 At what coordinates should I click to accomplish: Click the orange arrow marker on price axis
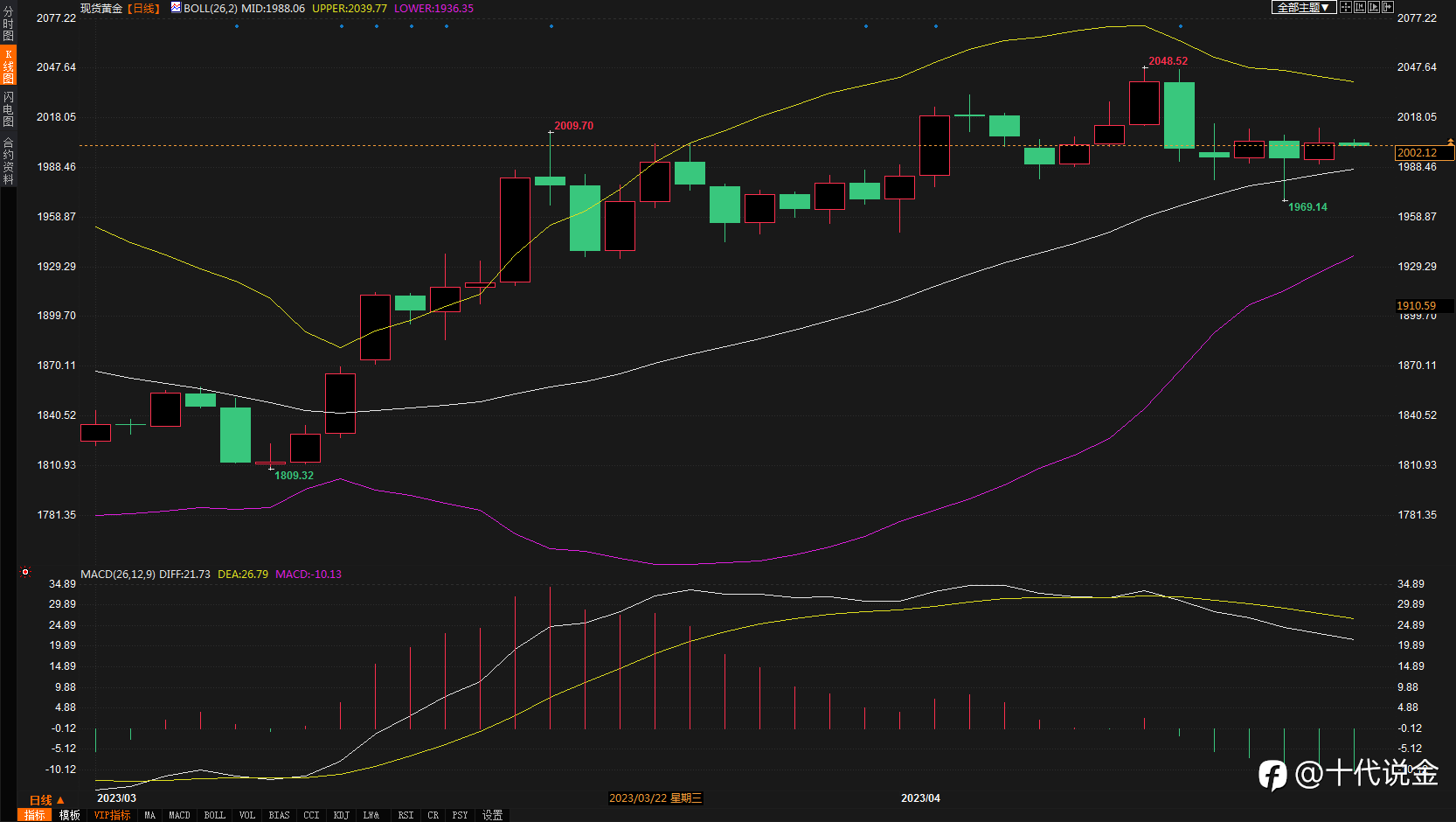point(1451,142)
